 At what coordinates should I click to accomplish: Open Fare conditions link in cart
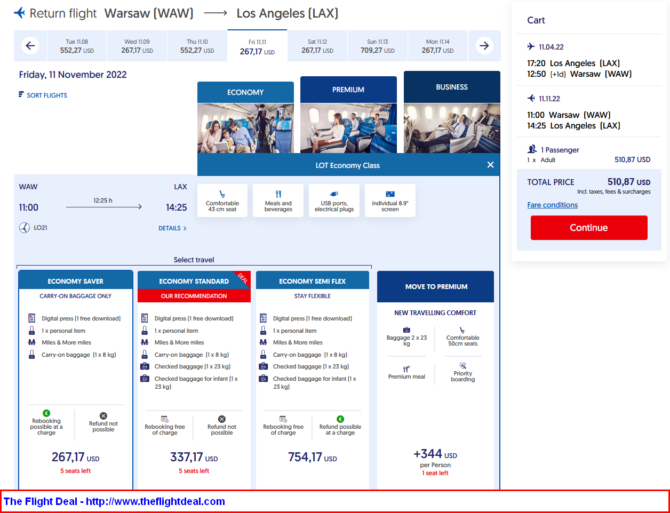pyautogui.click(x=552, y=205)
